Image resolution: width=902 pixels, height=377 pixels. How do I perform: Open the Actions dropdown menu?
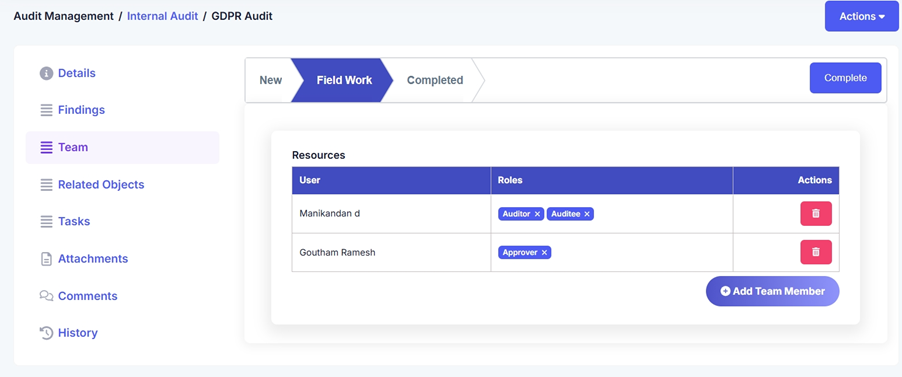861,16
